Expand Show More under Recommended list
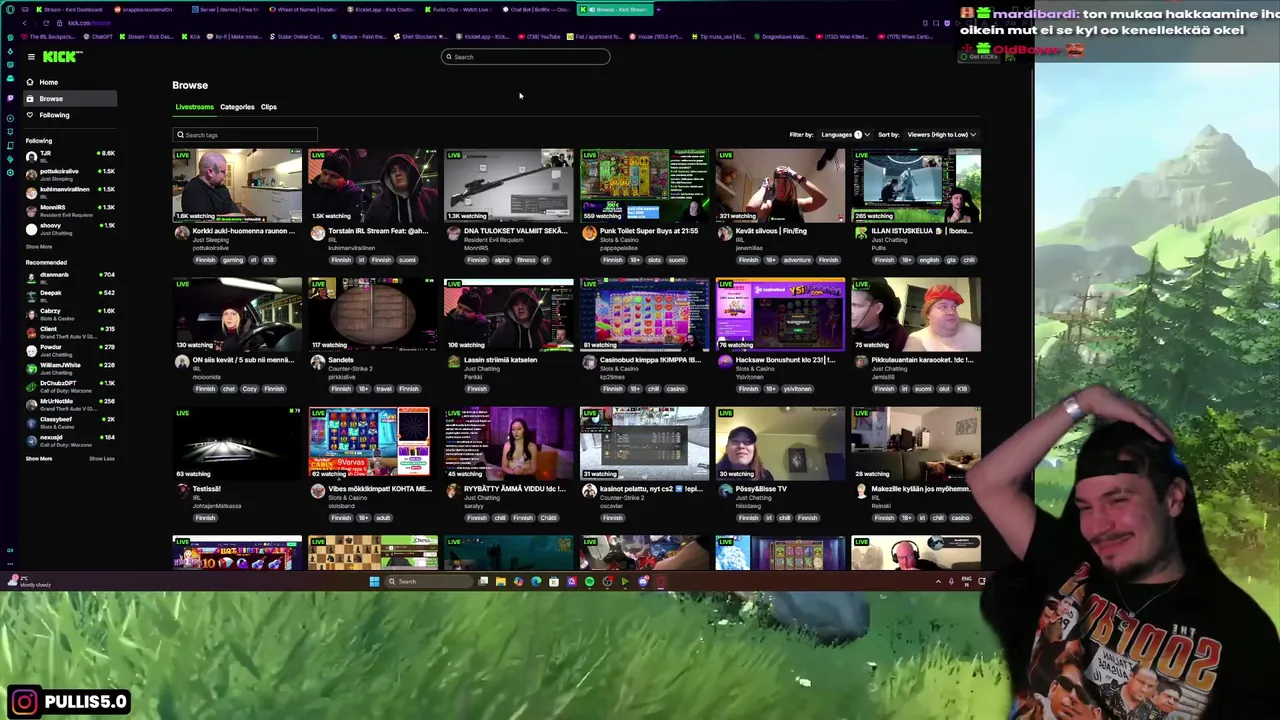Image resolution: width=1280 pixels, height=720 pixels. point(39,458)
